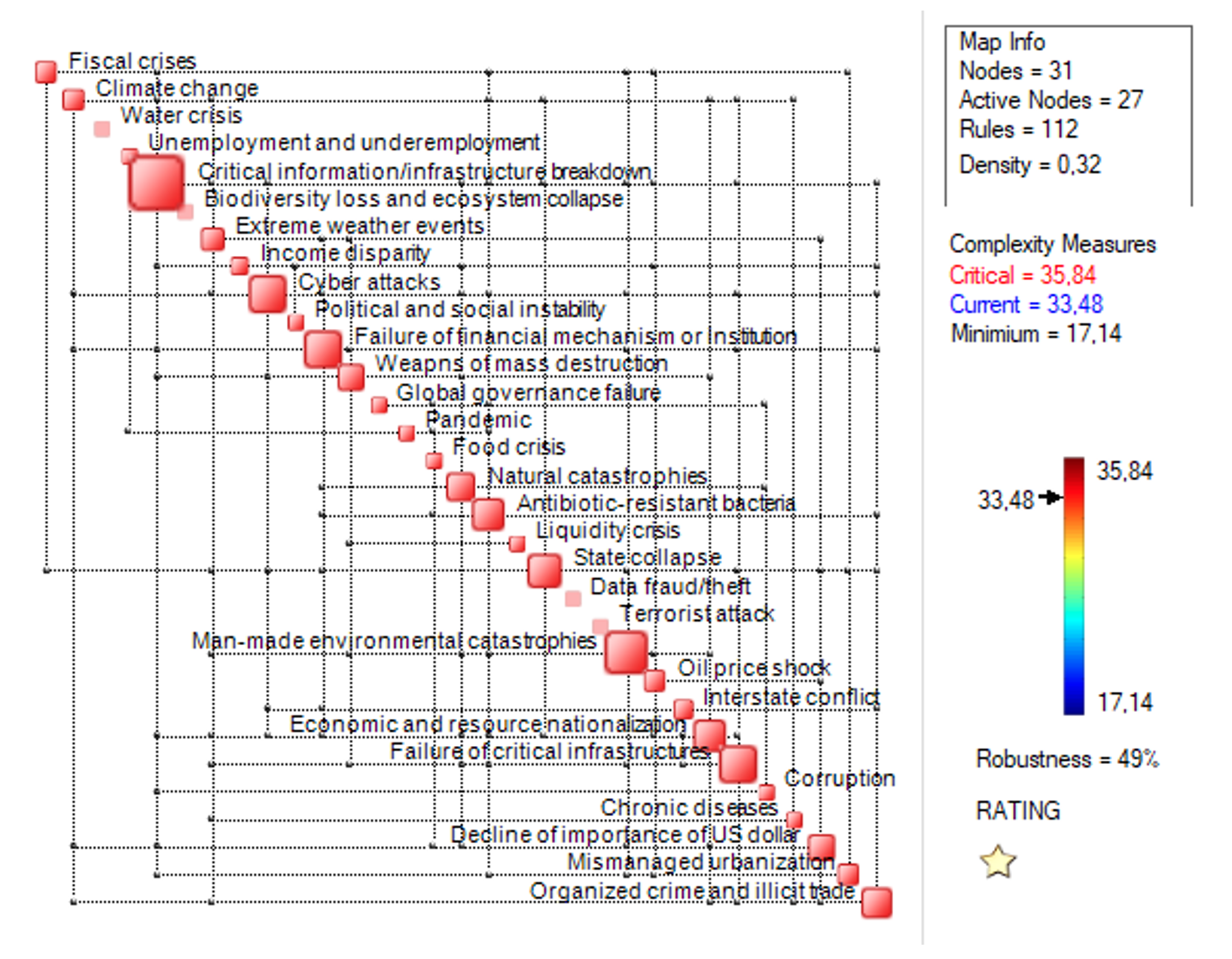Screen dimensions: 1232x959
Task: Click the Fiscal crises node square
Action: 46,72
